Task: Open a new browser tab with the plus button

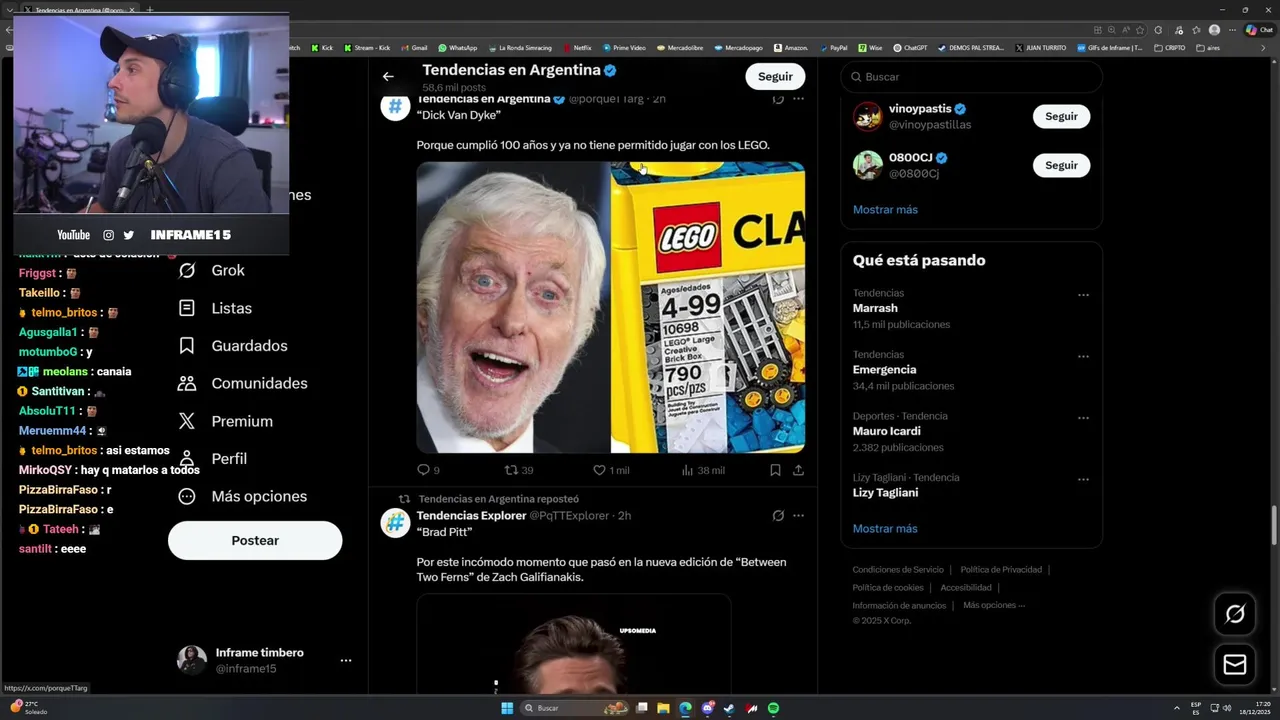Action: click(150, 9)
